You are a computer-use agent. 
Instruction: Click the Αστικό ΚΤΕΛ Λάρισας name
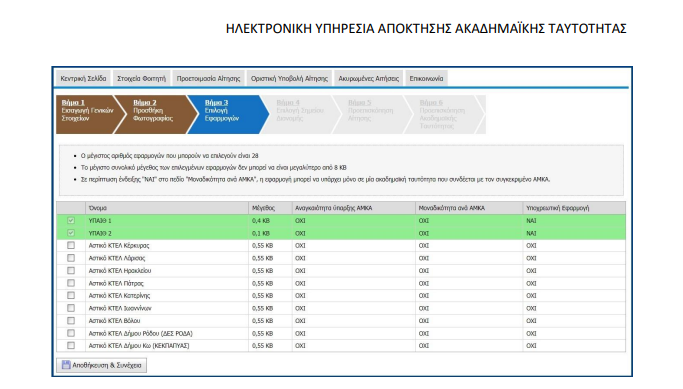(117, 258)
